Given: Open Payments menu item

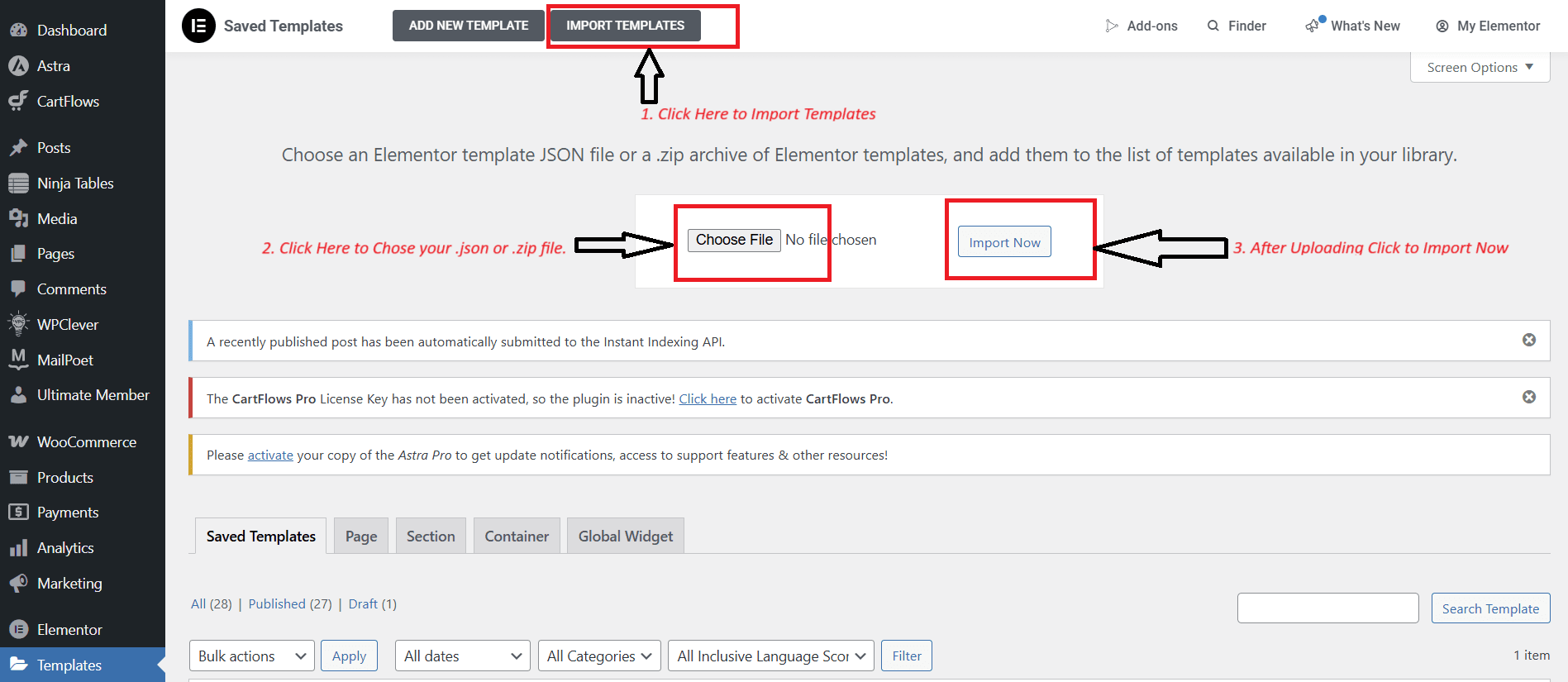Looking at the screenshot, I should tap(83, 513).
